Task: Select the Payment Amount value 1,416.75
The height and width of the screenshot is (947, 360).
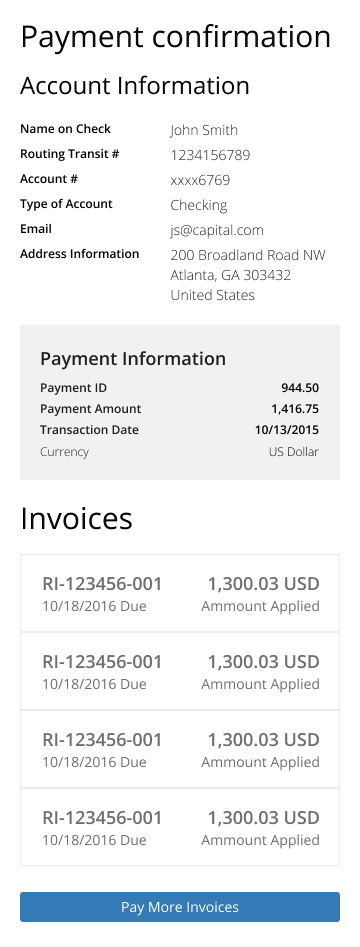Action: click(295, 409)
